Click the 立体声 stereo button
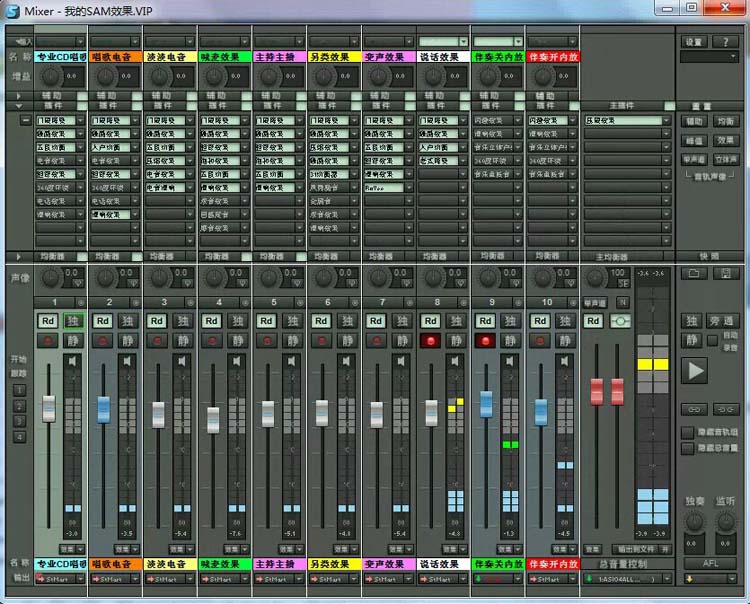The image size is (750, 604). [x=725, y=159]
